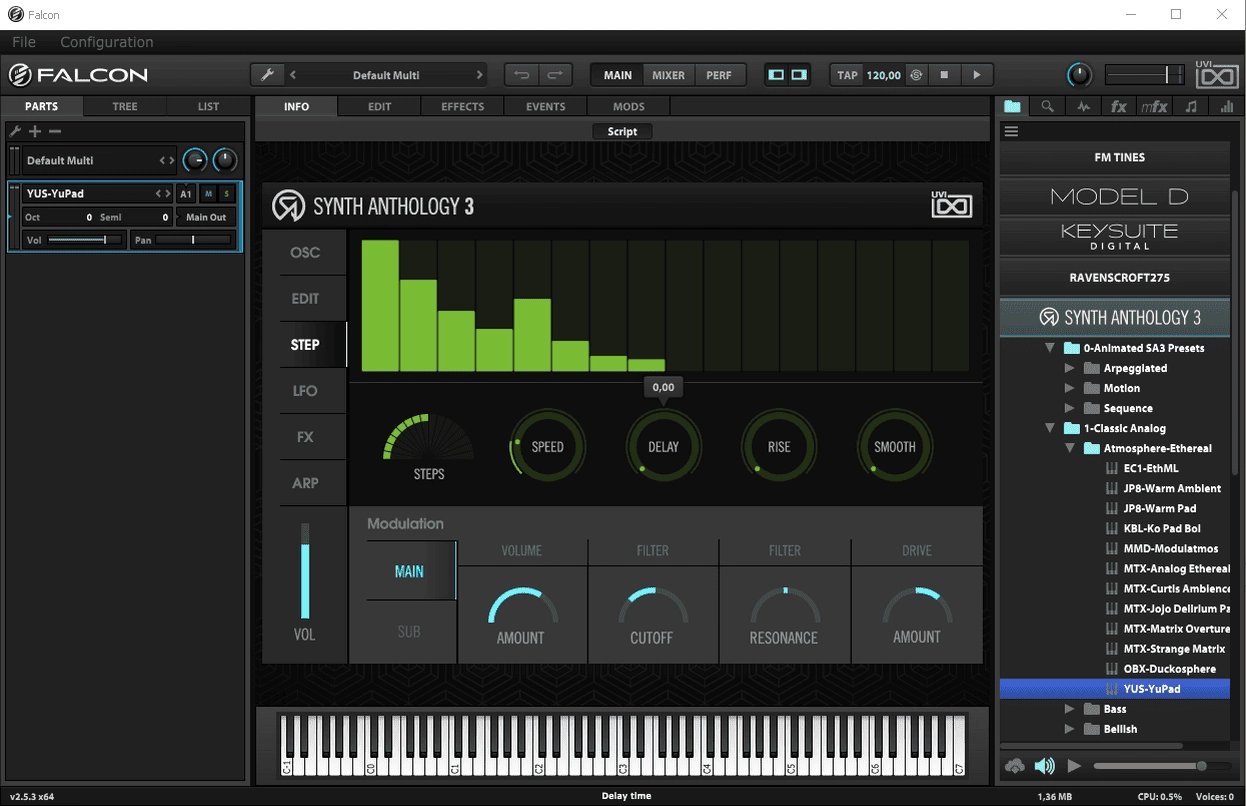Viewport: 1246px width, 806px height.
Task: Click the DELAY knob
Action: click(663, 447)
